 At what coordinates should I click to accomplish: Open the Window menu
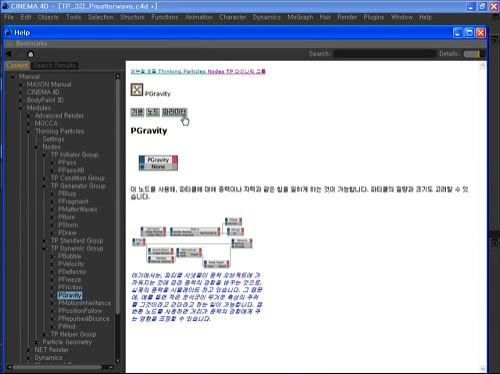402,17
